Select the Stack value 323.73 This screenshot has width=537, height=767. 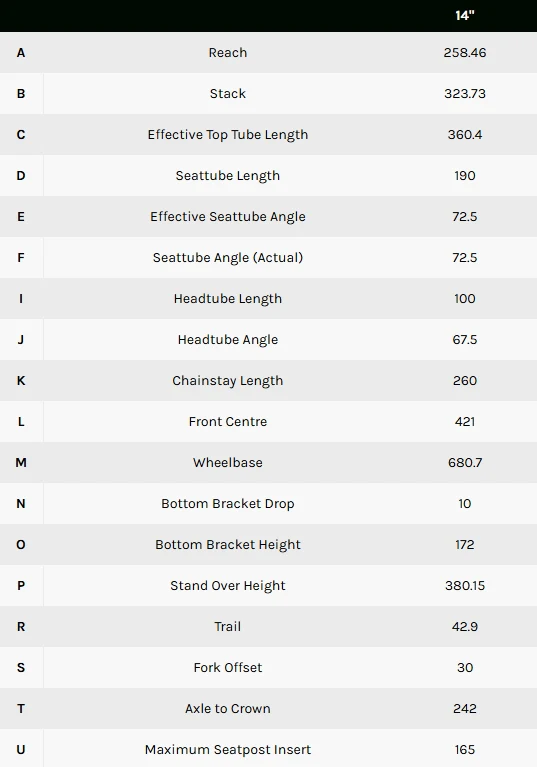pos(465,93)
